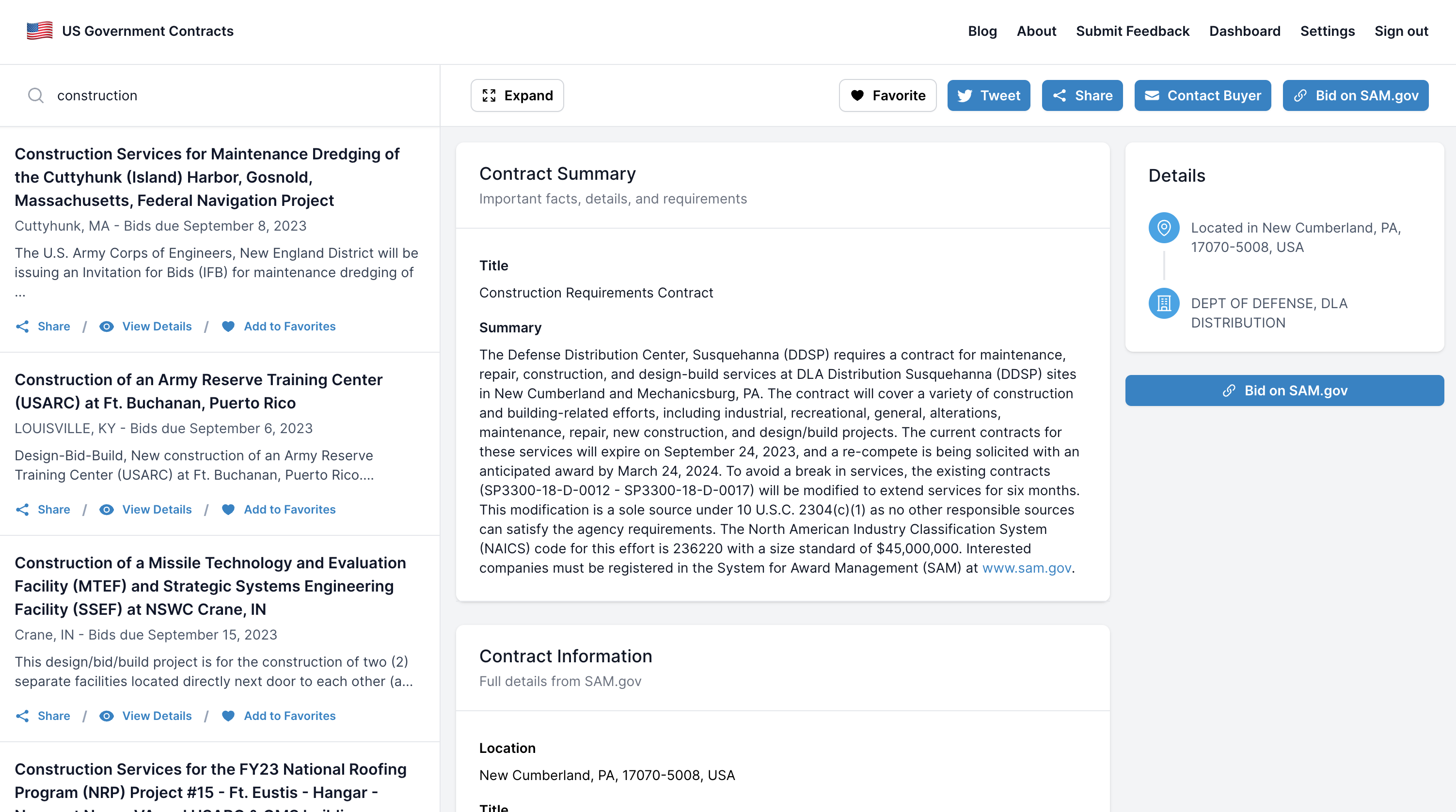Click the US flag logo icon

pyautogui.click(x=40, y=31)
